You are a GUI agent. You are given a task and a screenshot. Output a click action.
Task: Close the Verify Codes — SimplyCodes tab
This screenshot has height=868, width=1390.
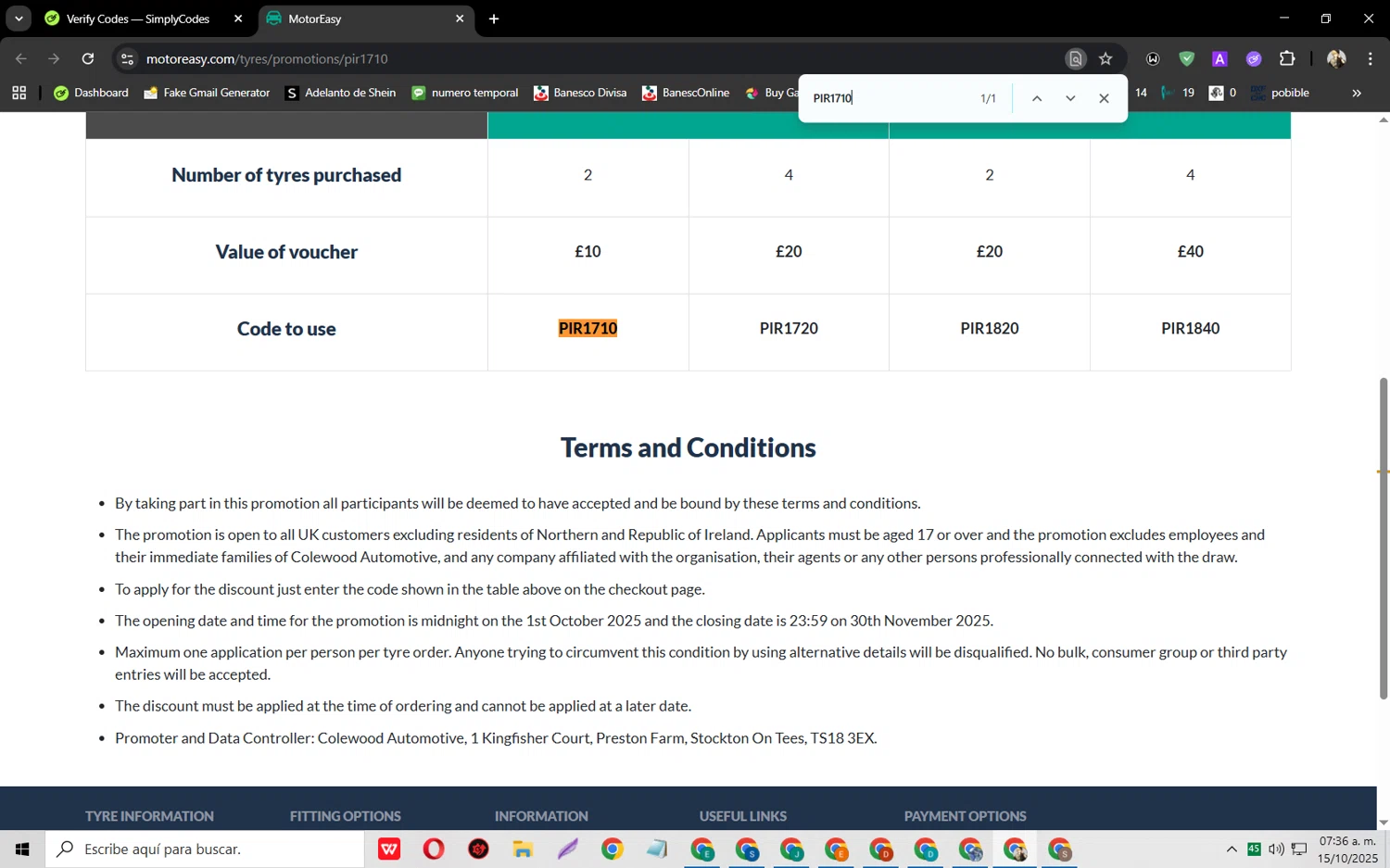pos(238,19)
